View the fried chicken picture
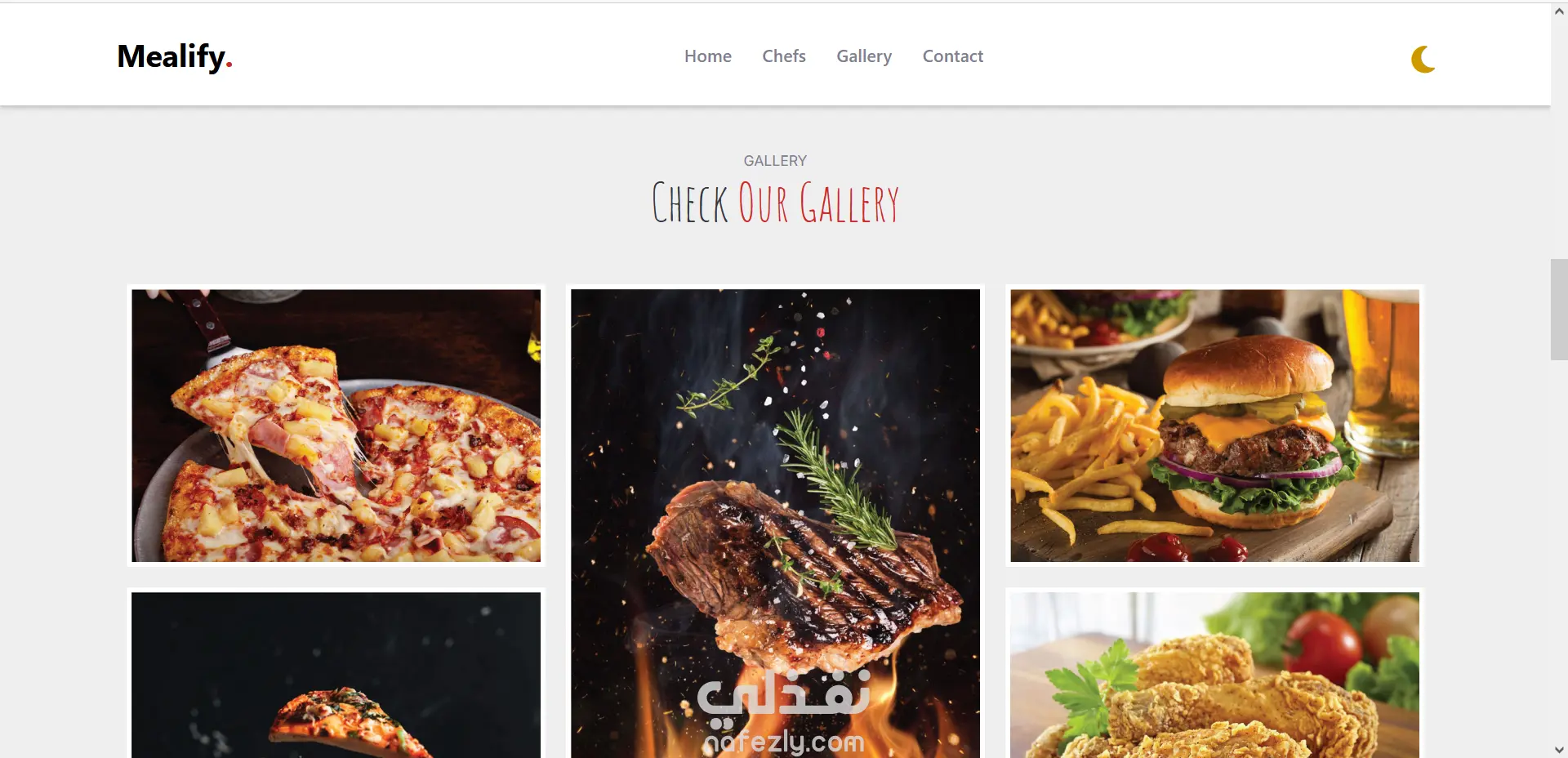 (1214, 675)
